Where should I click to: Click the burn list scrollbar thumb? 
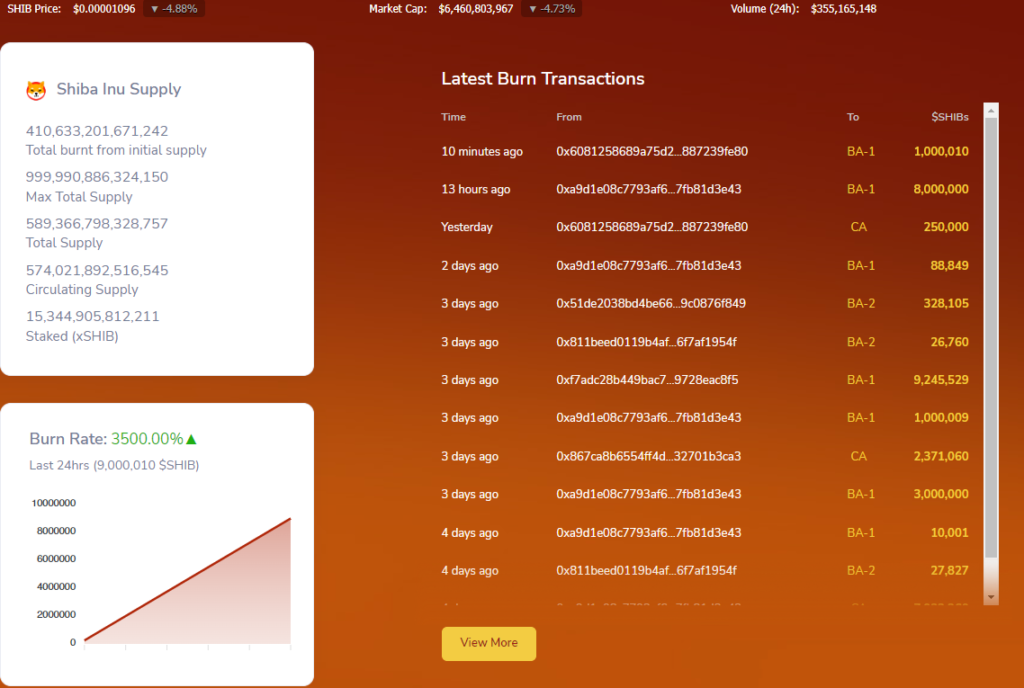click(x=991, y=337)
